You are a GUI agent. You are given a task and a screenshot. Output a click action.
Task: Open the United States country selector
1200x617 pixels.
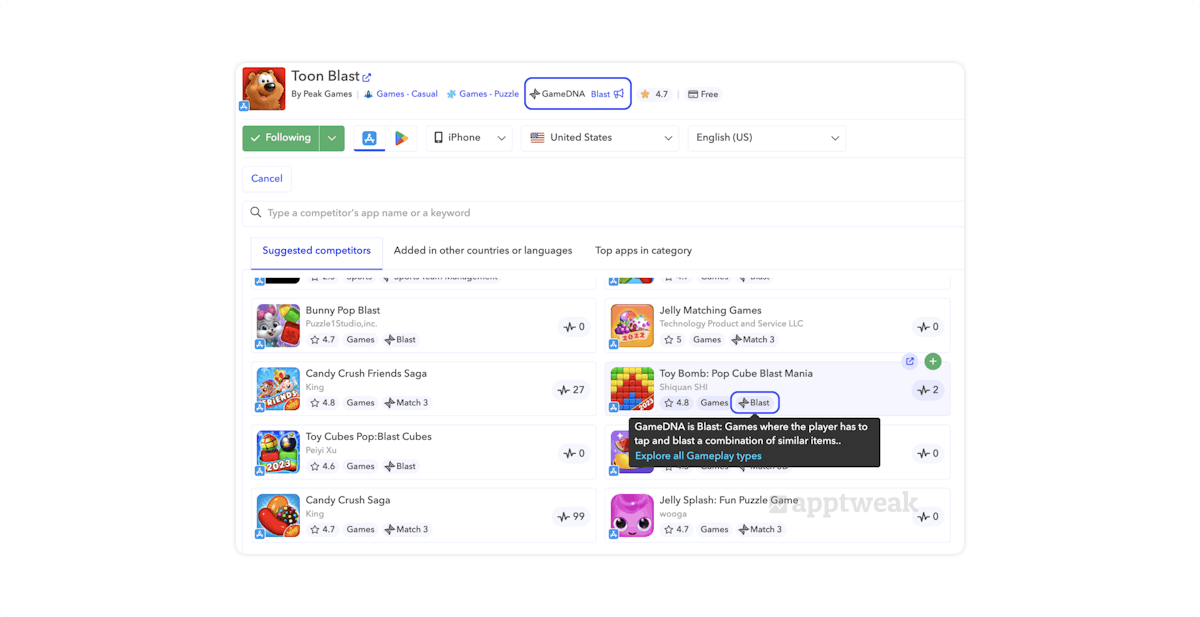click(x=599, y=137)
